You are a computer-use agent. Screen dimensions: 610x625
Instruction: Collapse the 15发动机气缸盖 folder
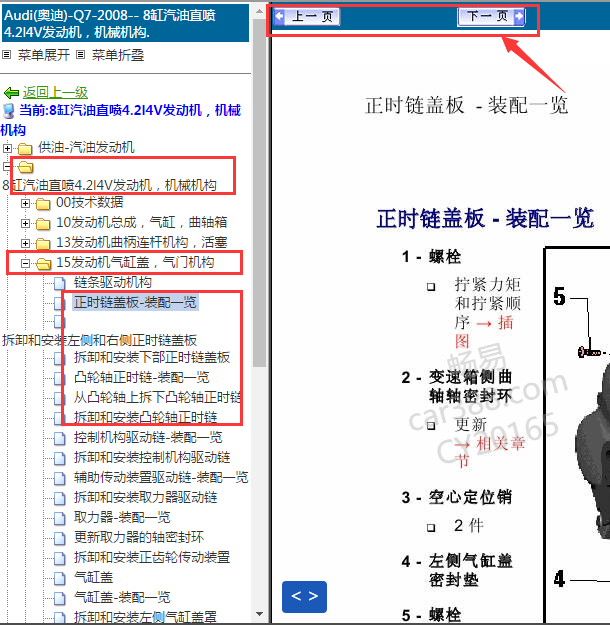(x=25, y=263)
